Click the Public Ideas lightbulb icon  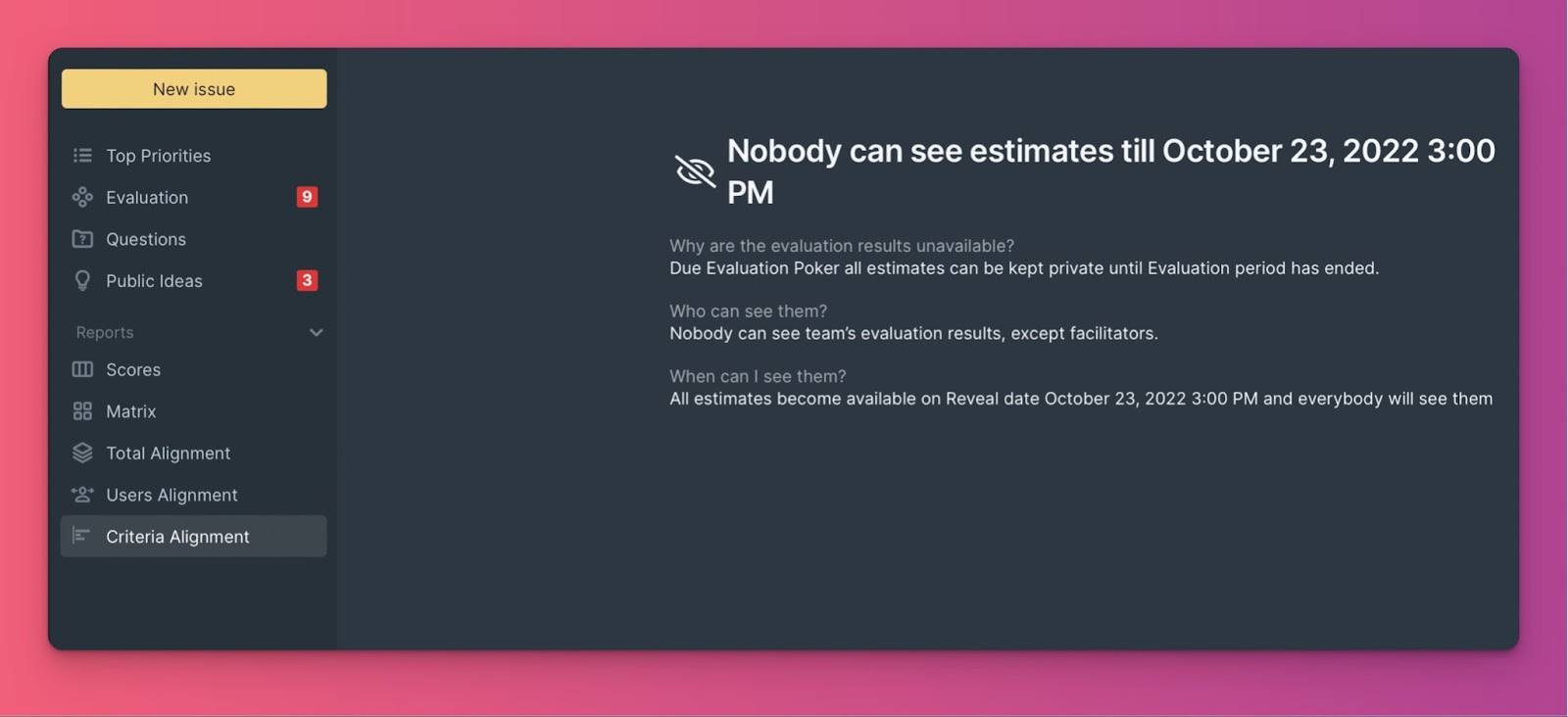(82, 281)
